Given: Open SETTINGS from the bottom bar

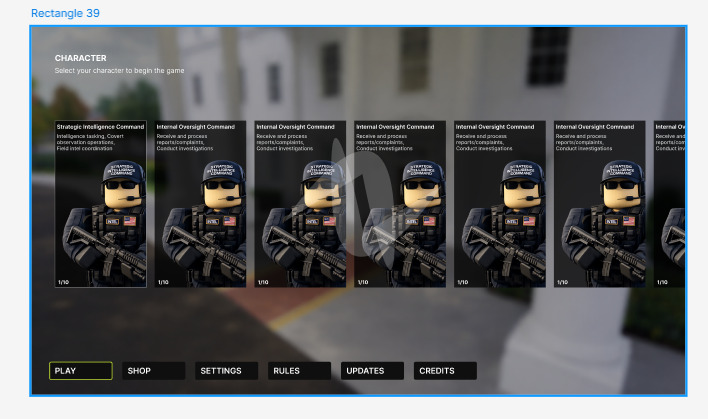Looking at the screenshot, I should pyautogui.click(x=226, y=371).
